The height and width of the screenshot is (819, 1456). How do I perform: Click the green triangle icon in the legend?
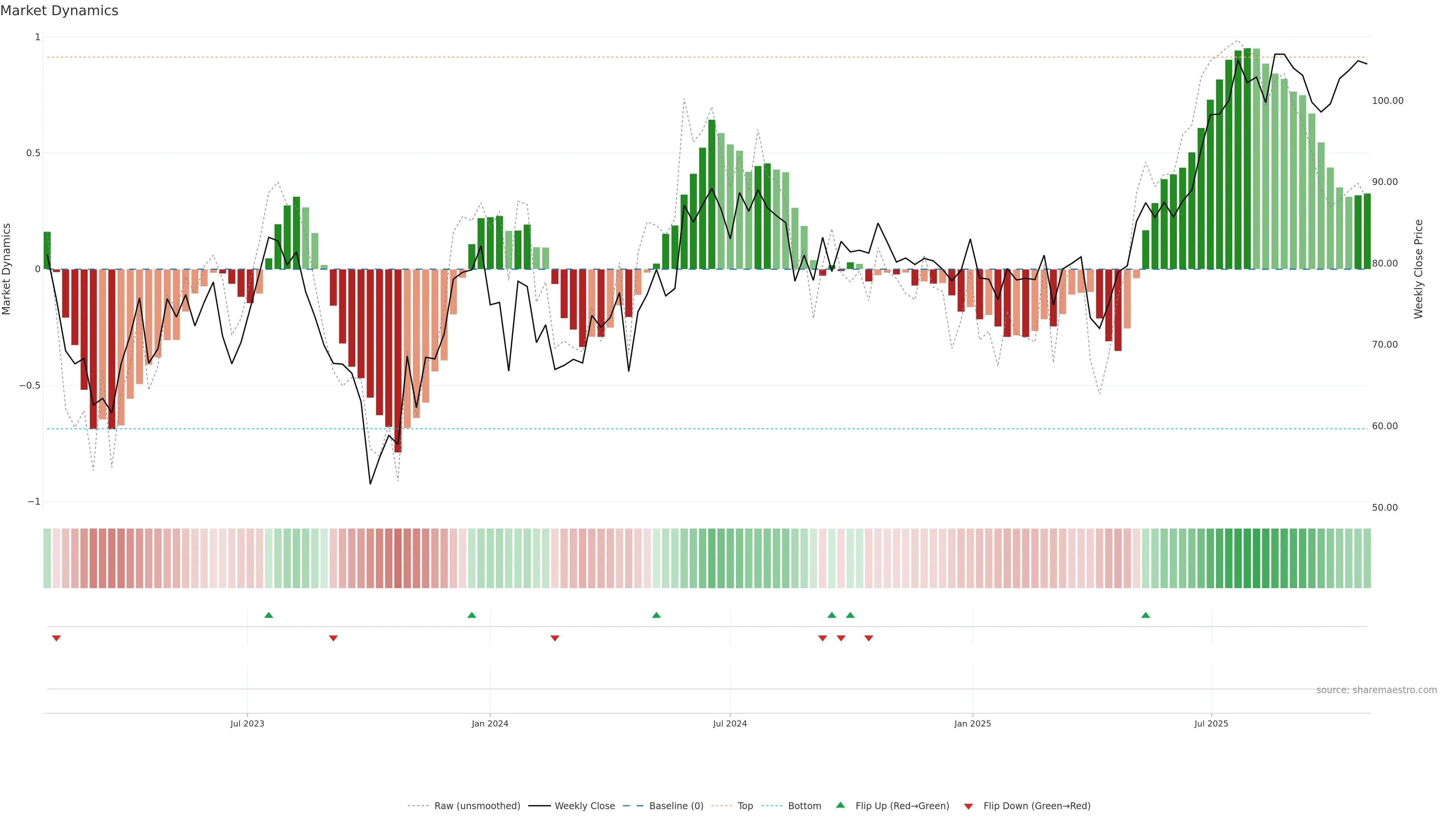(x=840, y=805)
